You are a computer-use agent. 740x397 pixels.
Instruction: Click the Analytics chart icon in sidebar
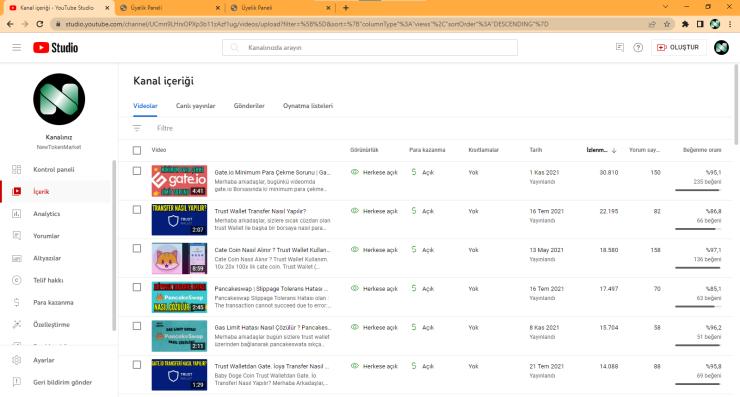click(x=17, y=213)
